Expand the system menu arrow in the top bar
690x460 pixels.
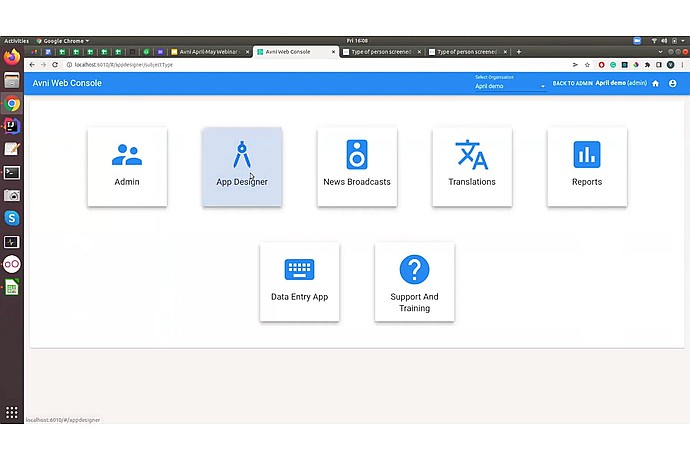click(x=683, y=41)
